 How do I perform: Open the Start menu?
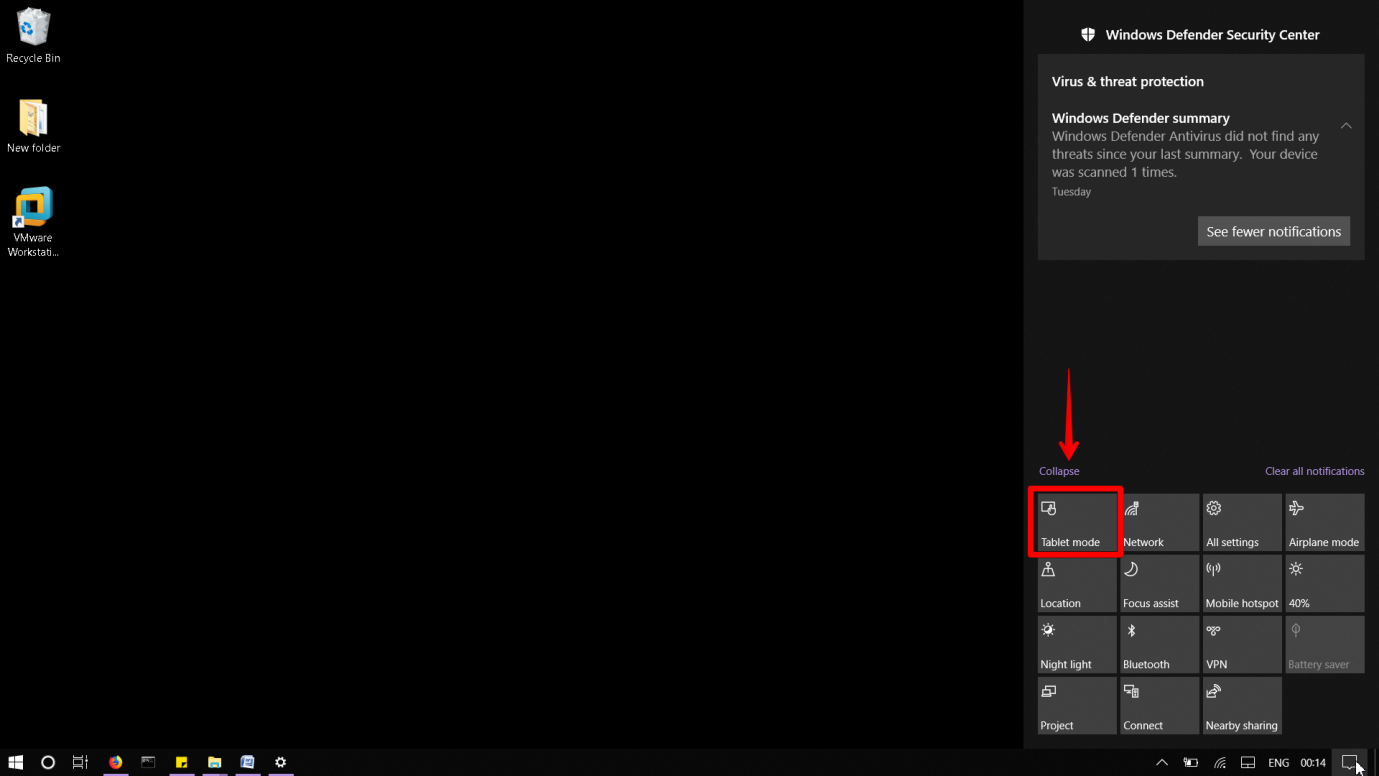15,762
